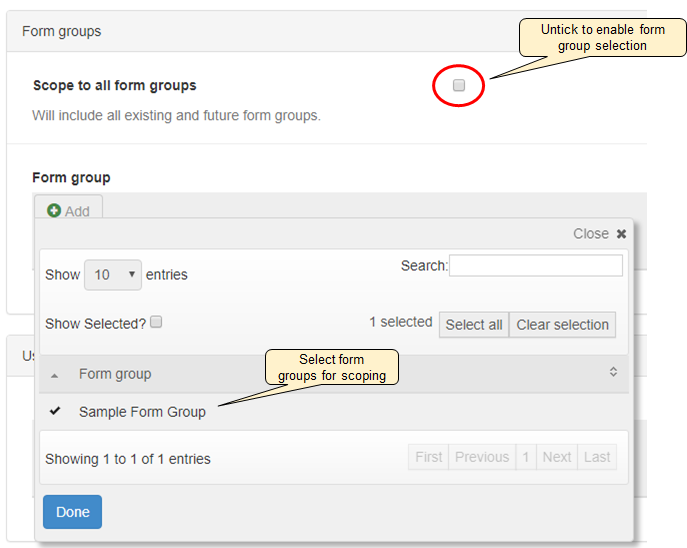Jump to the Last page

point(597,457)
